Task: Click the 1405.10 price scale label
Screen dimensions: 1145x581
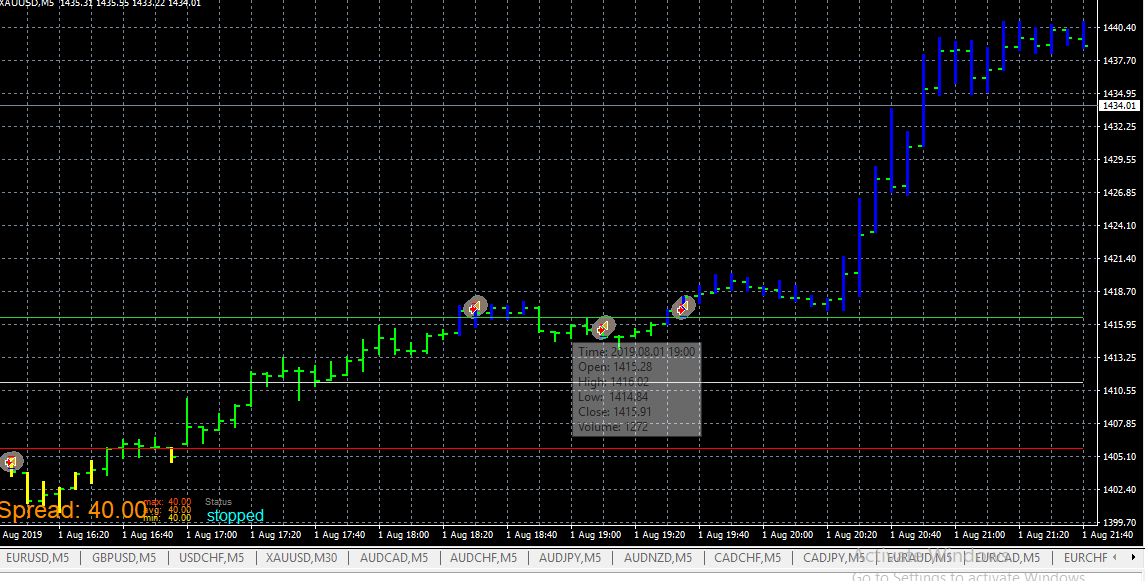Action: (x=1120, y=456)
